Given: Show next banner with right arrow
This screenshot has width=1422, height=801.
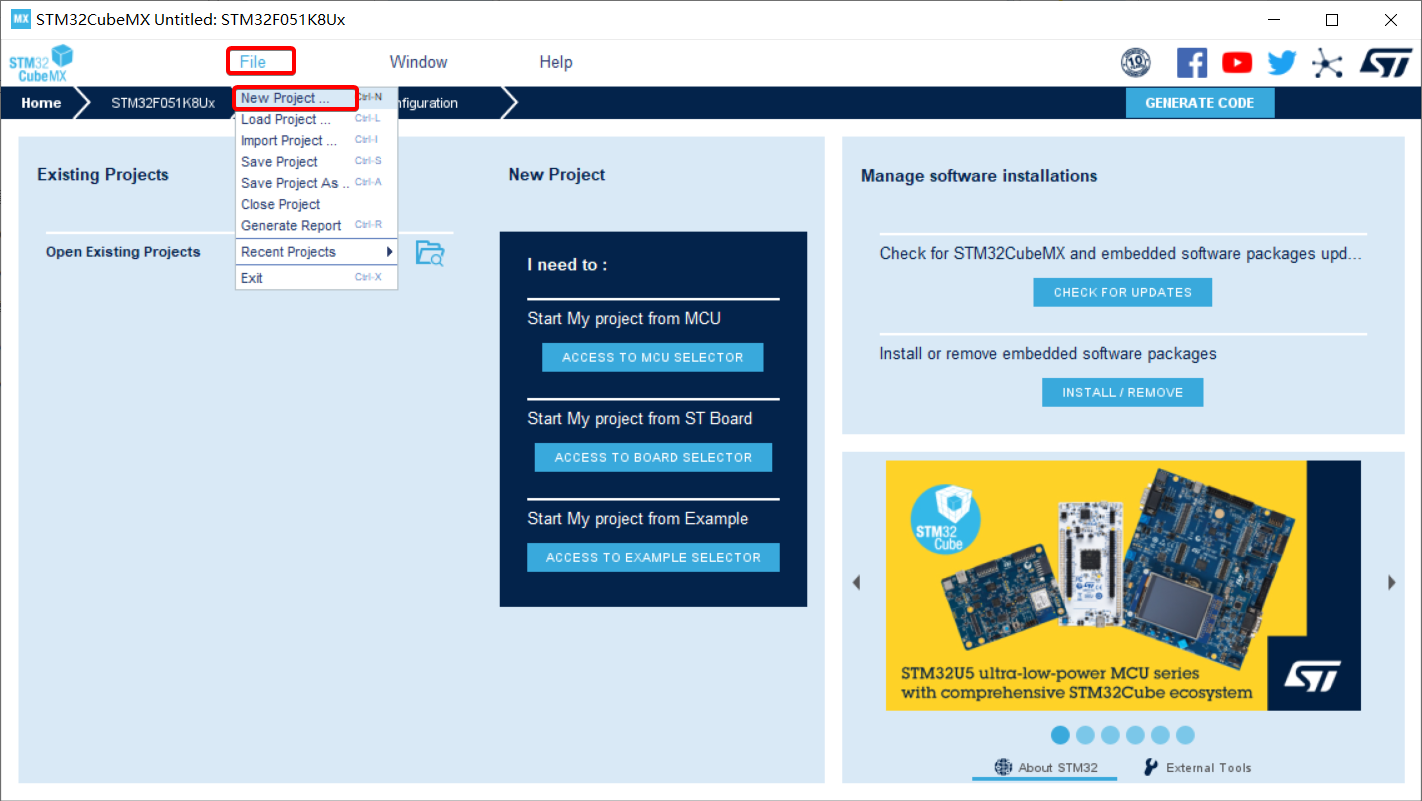Looking at the screenshot, I should [x=1391, y=582].
